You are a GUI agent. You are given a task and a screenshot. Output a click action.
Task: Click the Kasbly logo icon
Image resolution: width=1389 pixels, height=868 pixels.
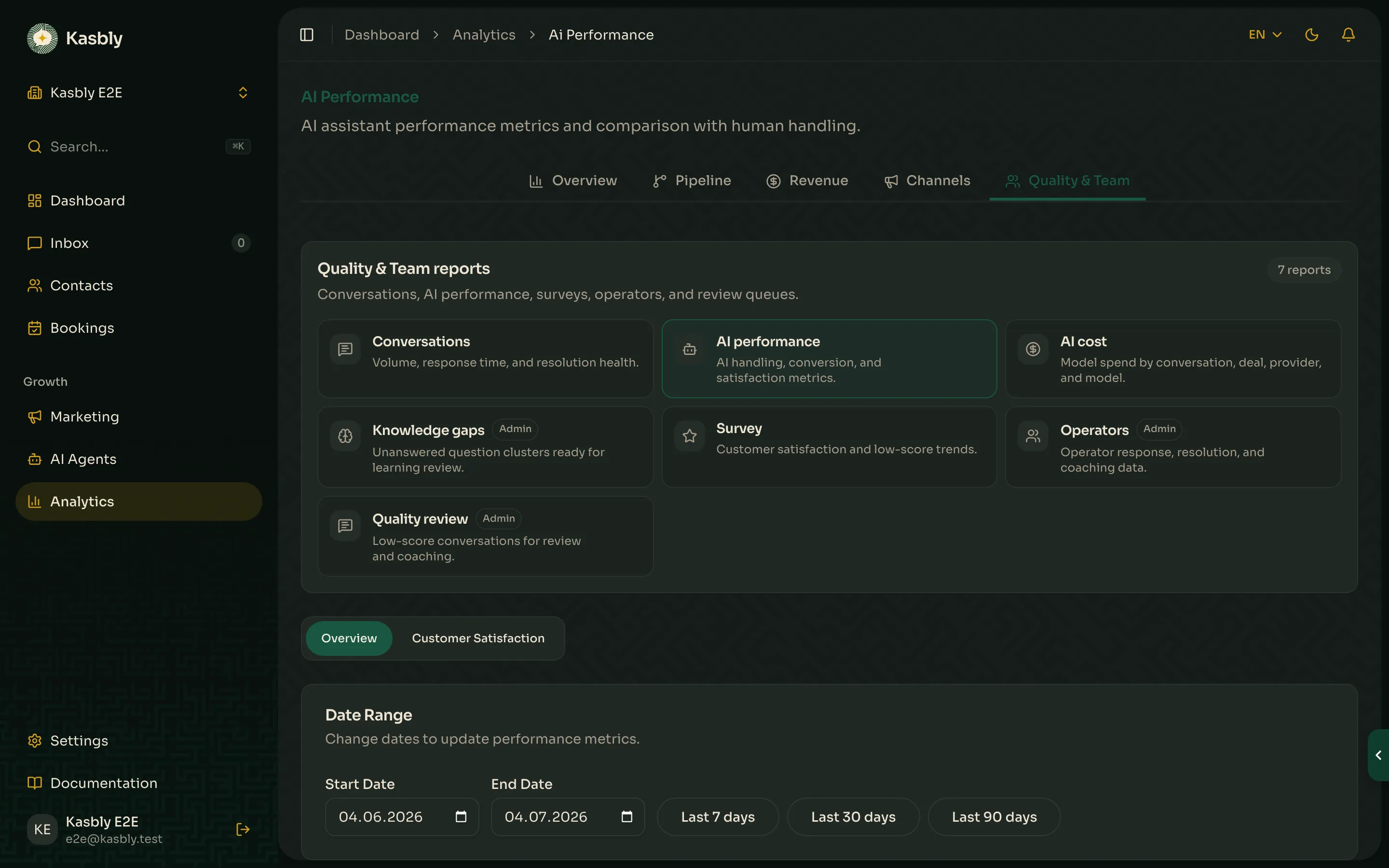pos(42,39)
